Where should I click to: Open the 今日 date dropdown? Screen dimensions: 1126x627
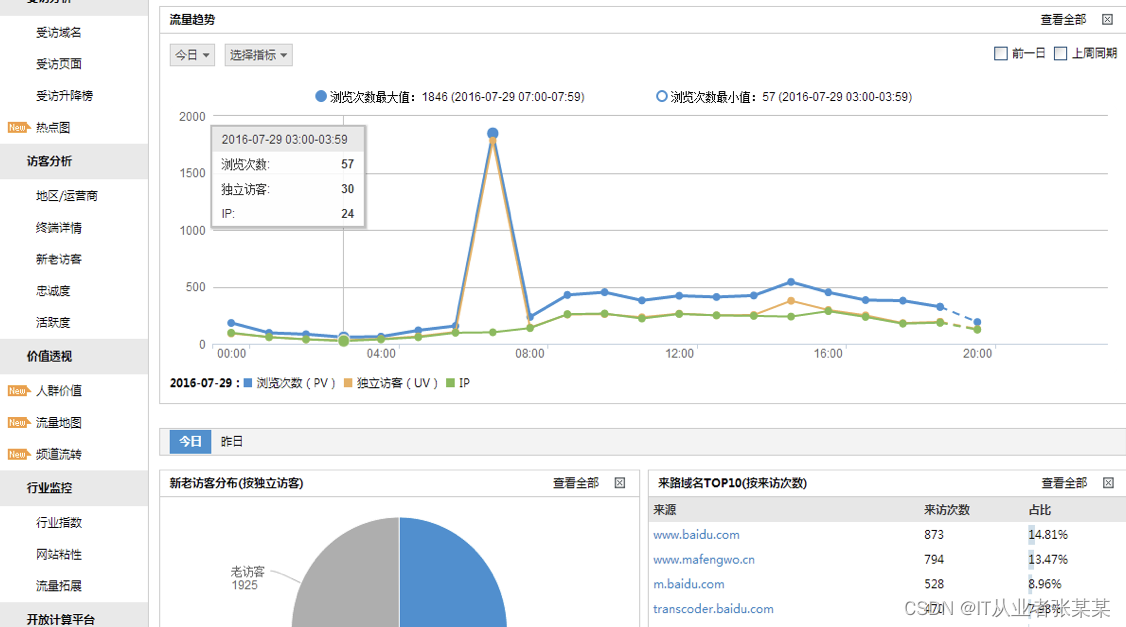tap(192, 55)
